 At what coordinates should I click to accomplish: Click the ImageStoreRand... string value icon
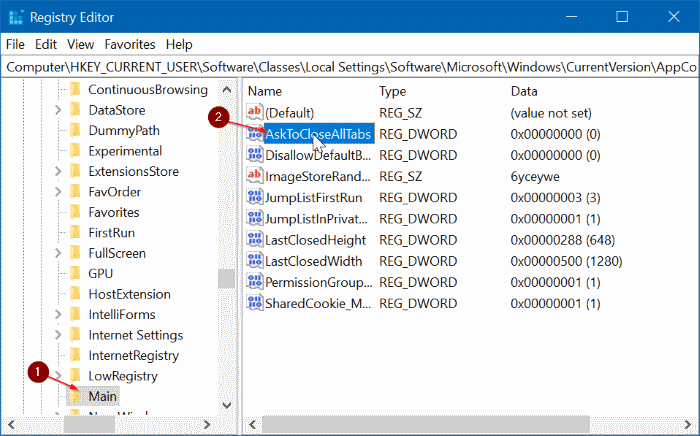point(255,176)
